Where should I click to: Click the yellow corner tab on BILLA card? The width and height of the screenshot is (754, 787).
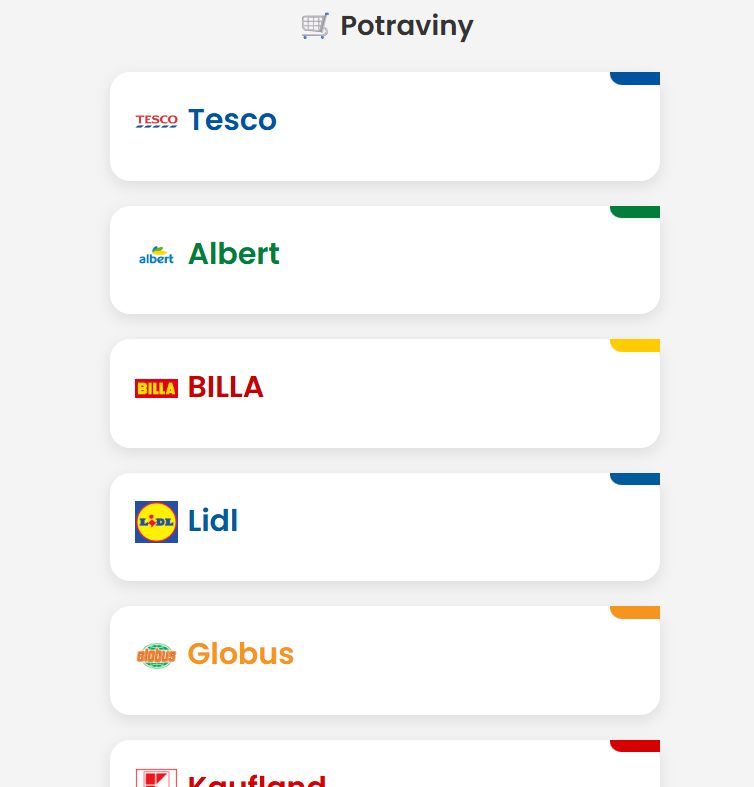pos(636,345)
